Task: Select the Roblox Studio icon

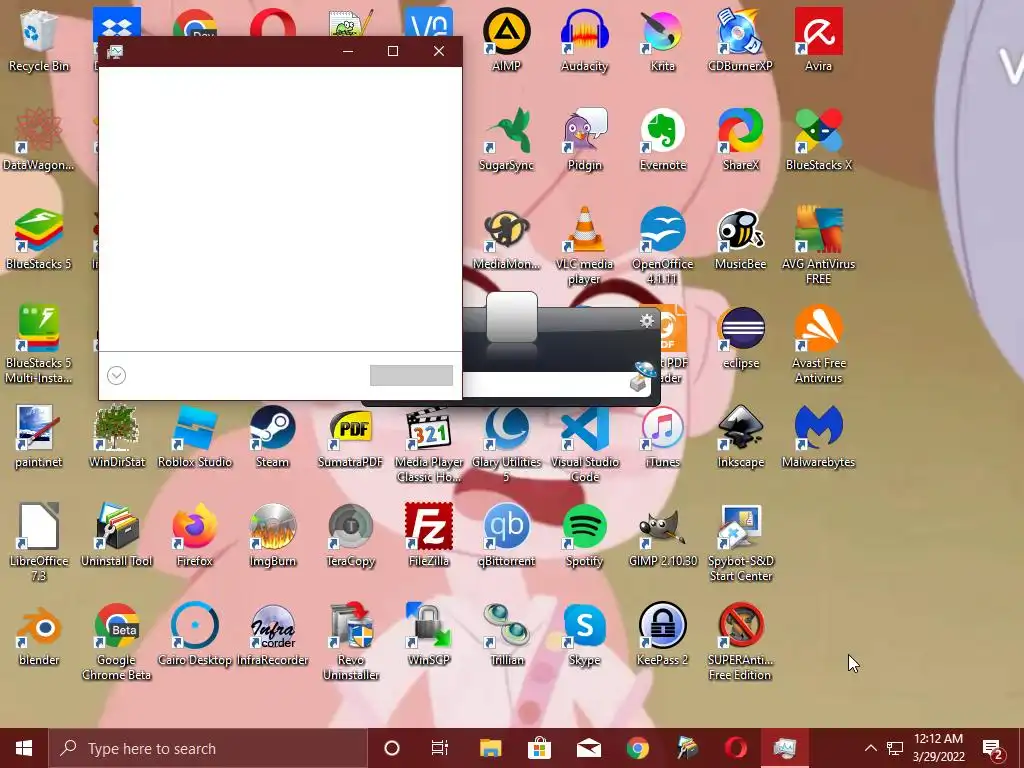Action: click(195, 437)
